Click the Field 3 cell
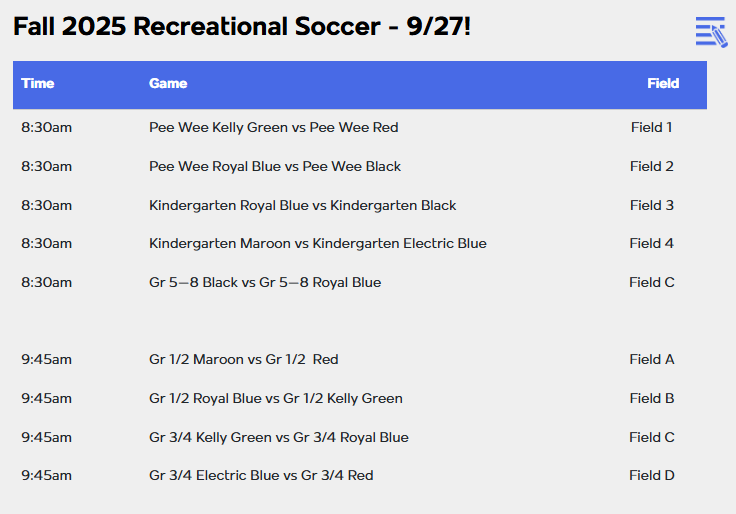The image size is (736, 514). [652, 206]
